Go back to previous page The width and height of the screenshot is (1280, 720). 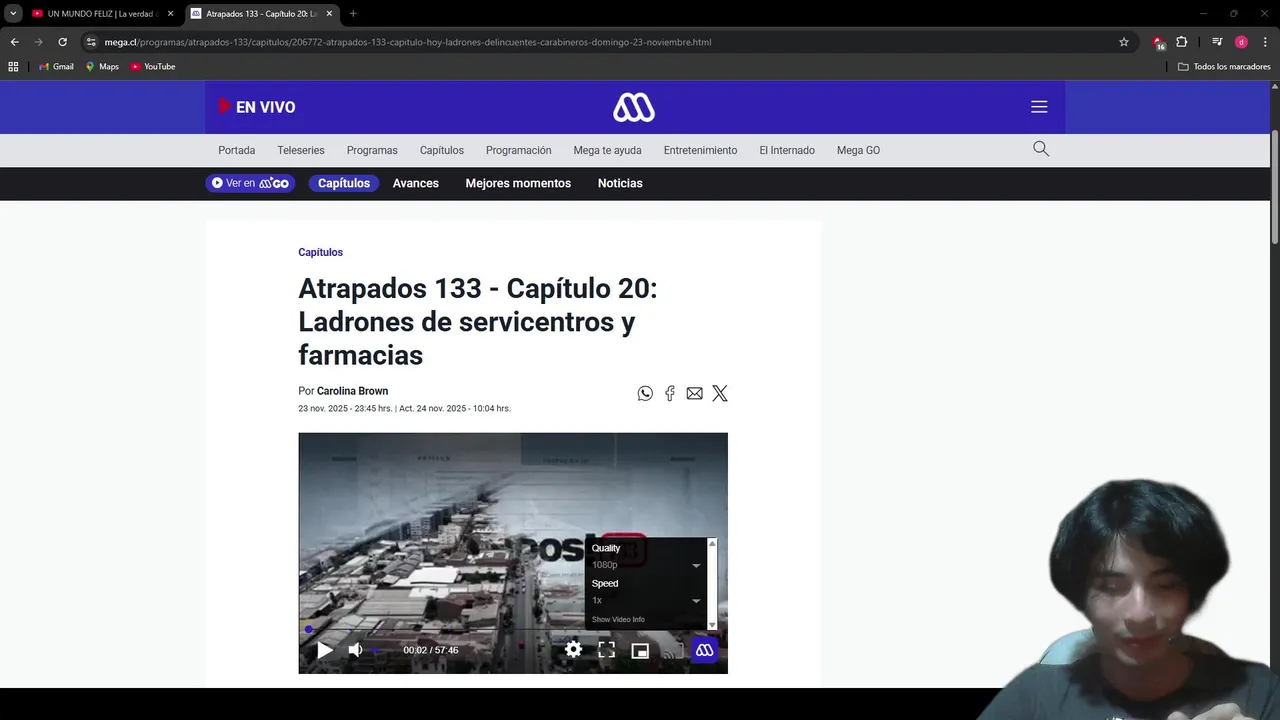click(x=14, y=42)
